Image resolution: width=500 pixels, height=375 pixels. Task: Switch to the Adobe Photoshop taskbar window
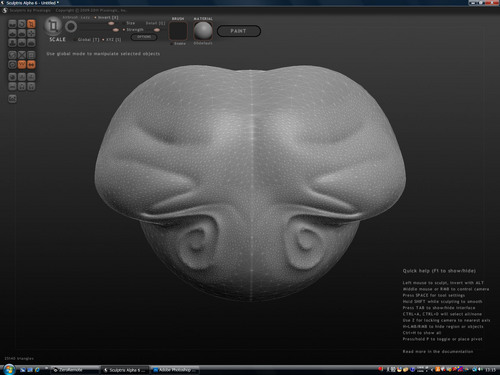point(175,370)
